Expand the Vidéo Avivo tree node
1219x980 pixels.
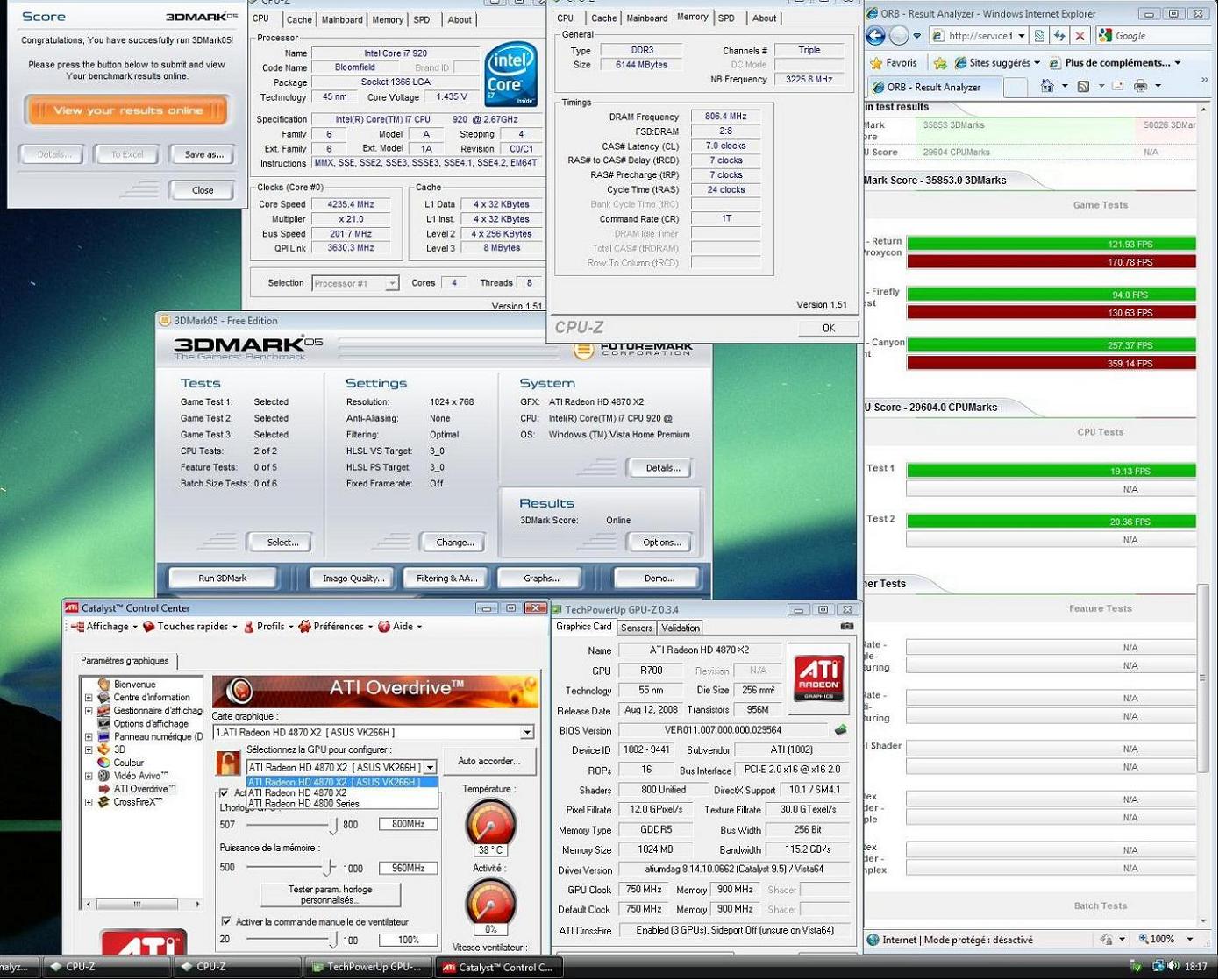[x=89, y=776]
